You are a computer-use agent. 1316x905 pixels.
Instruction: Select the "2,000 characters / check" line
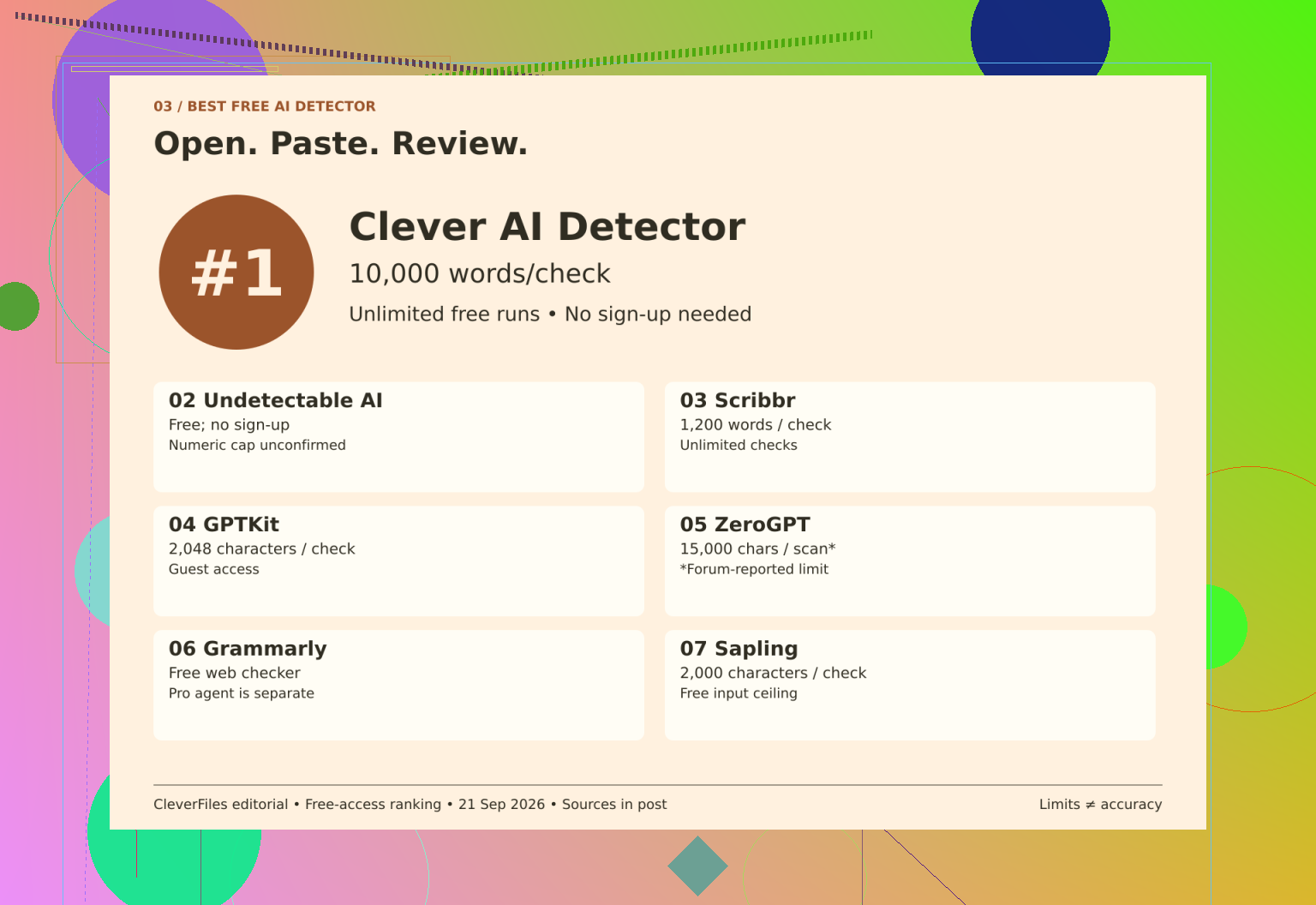(x=774, y=674)
